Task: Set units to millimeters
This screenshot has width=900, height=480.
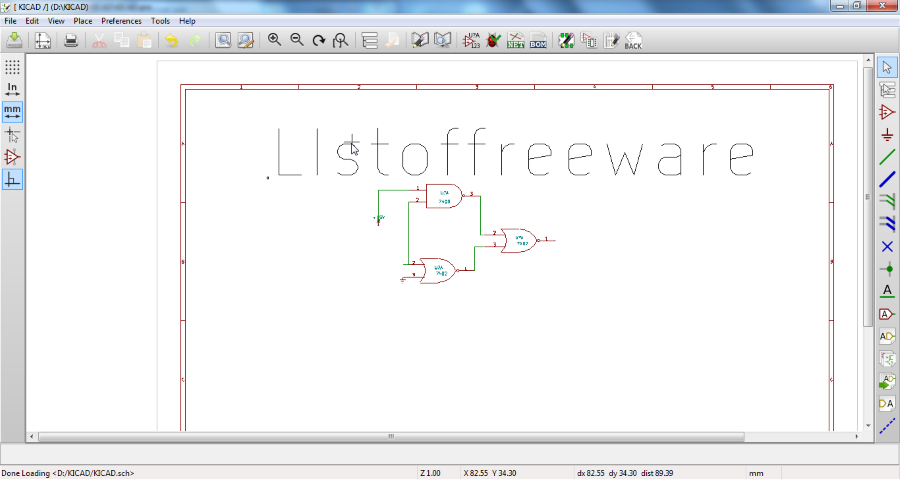Action: (12, 111)
